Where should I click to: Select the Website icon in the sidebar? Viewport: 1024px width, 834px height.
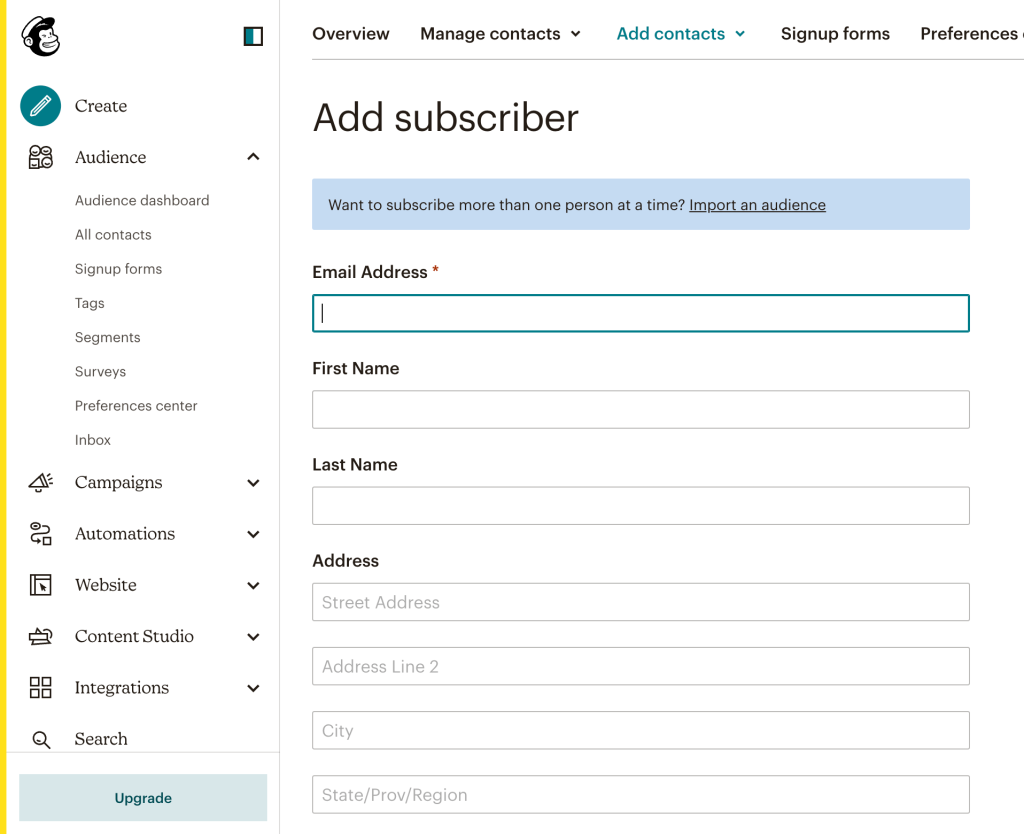click(40, 585)
